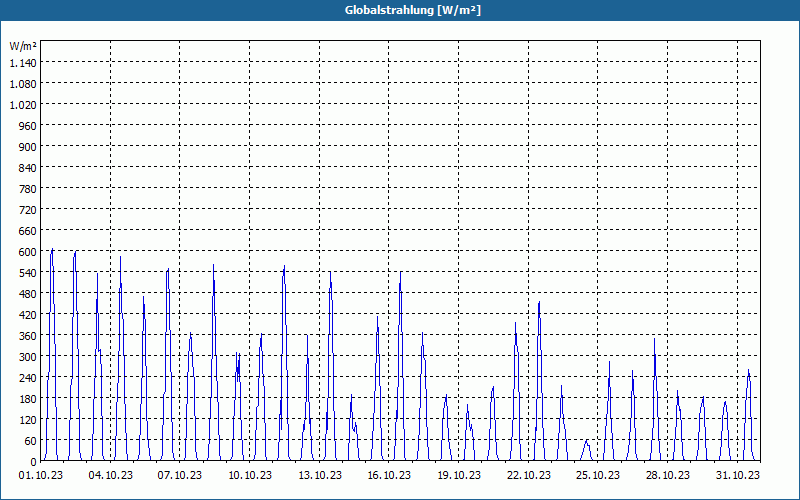
Task: Click the 480 y-axis value
Action: [x=28, y=293]
